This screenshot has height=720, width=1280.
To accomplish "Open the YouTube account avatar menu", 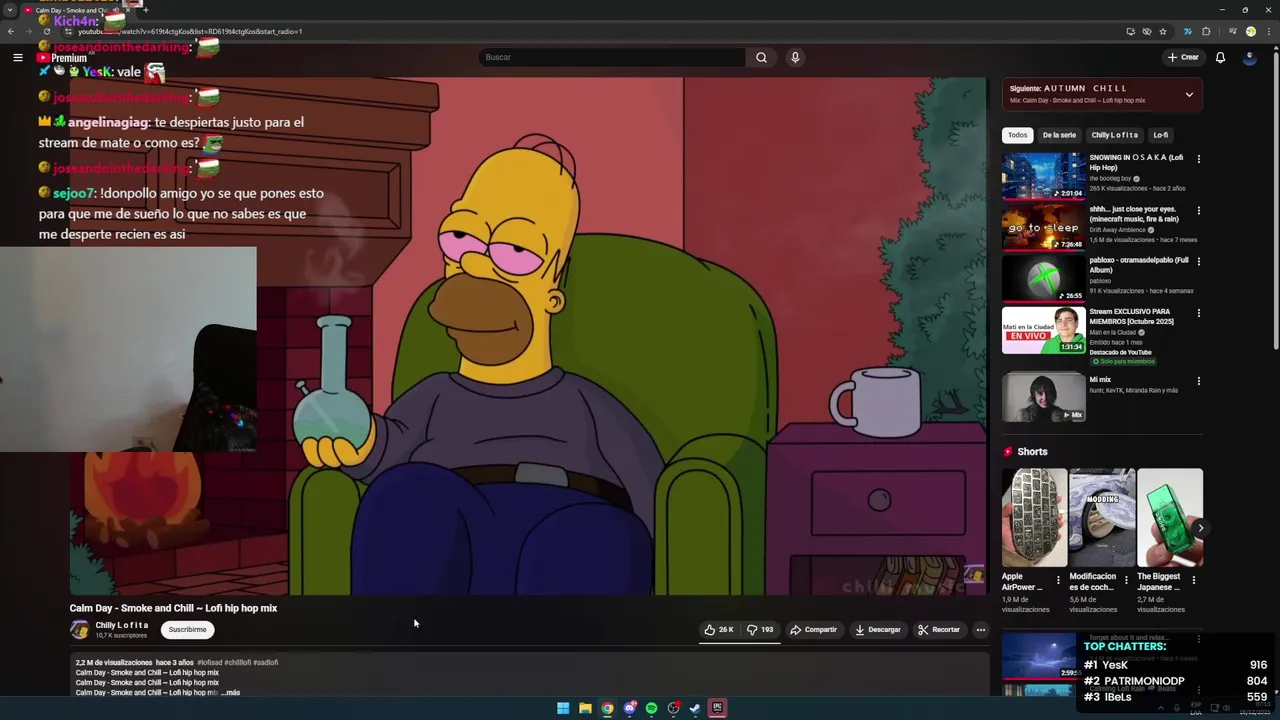I will (x=1249, y=57).
